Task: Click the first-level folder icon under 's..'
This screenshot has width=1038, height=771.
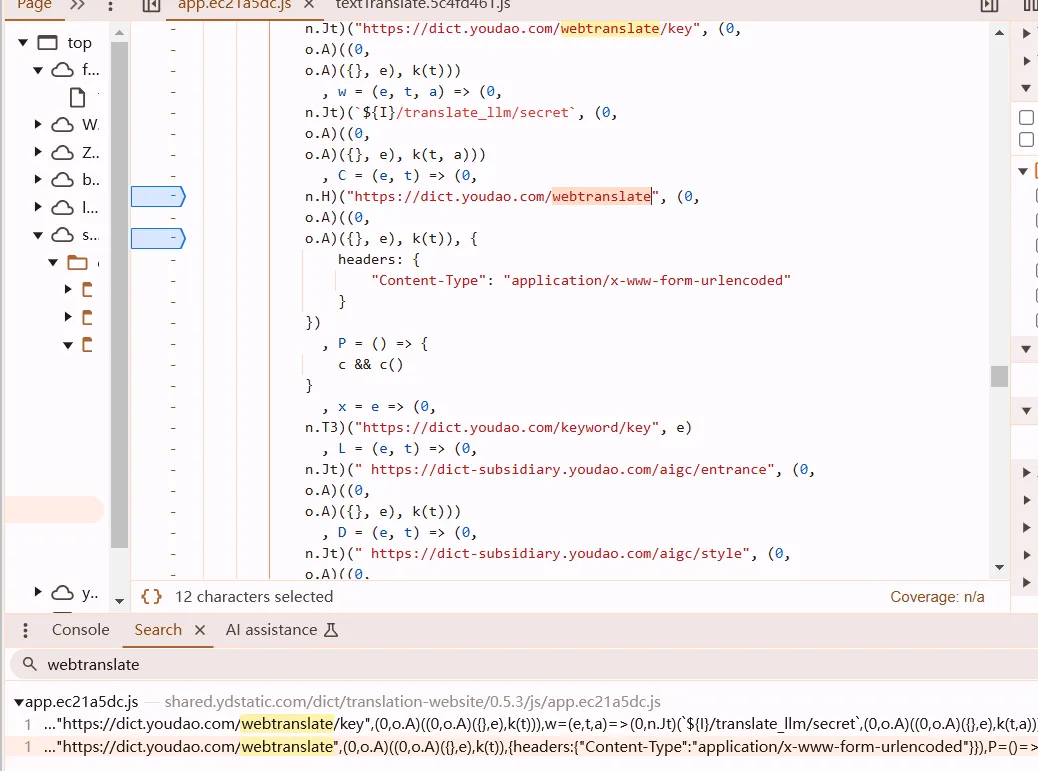Action: coord(77,263)
